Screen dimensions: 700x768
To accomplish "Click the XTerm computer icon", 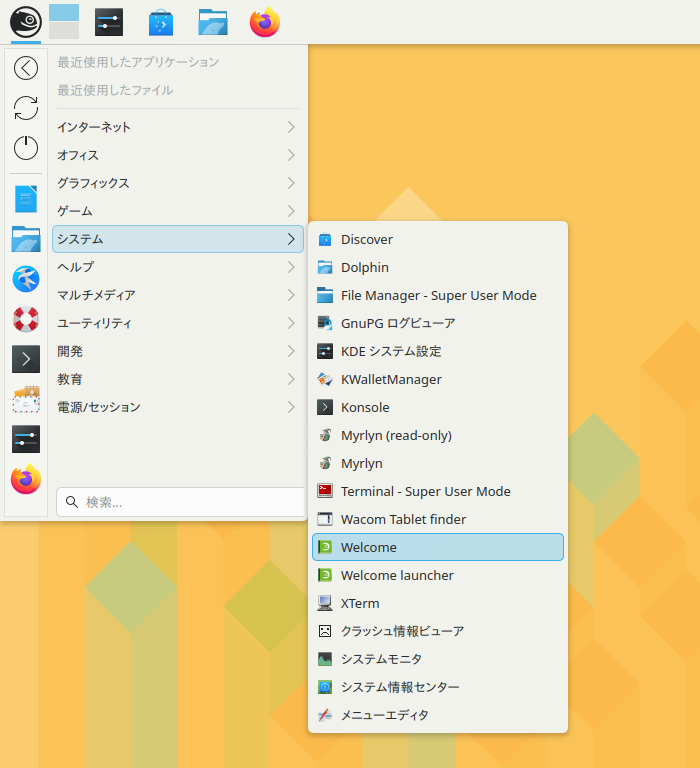I will tap(325, 603).
